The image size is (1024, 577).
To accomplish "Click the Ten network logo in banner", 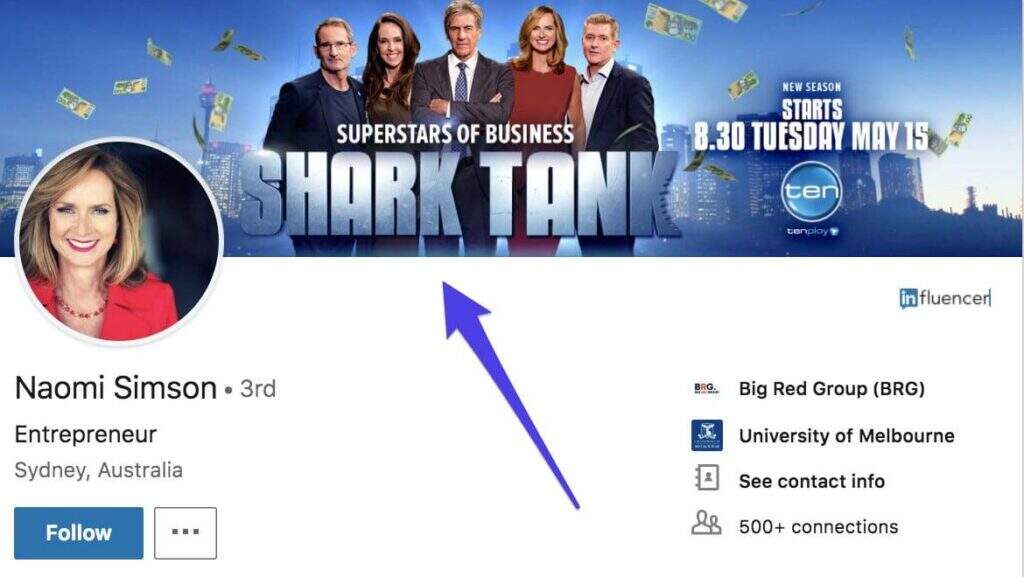I will 811,193.
